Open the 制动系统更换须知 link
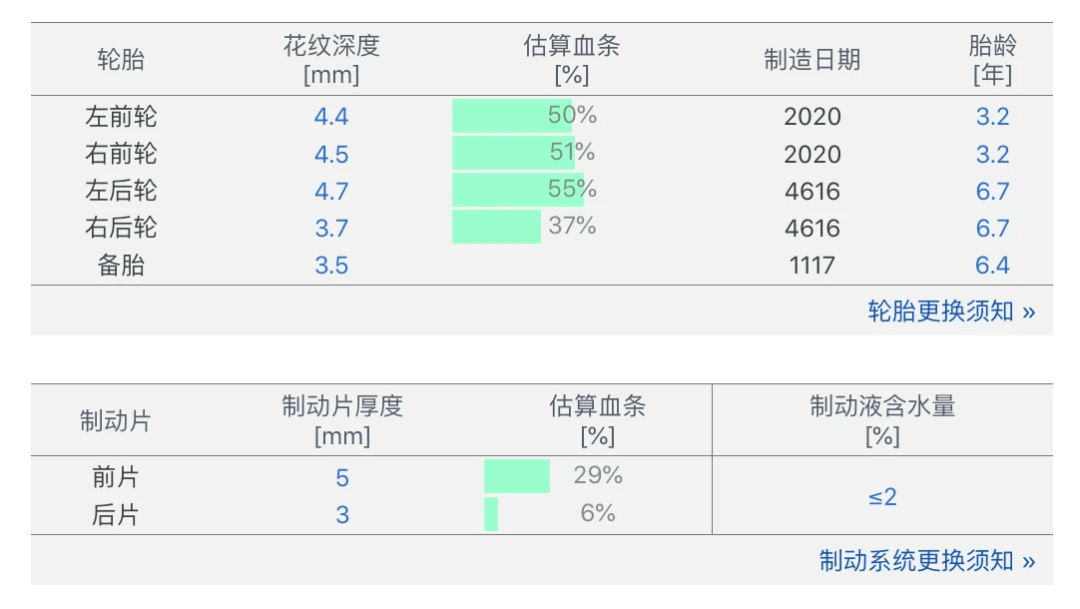1080x609 pixels. [x=927, y=560]
